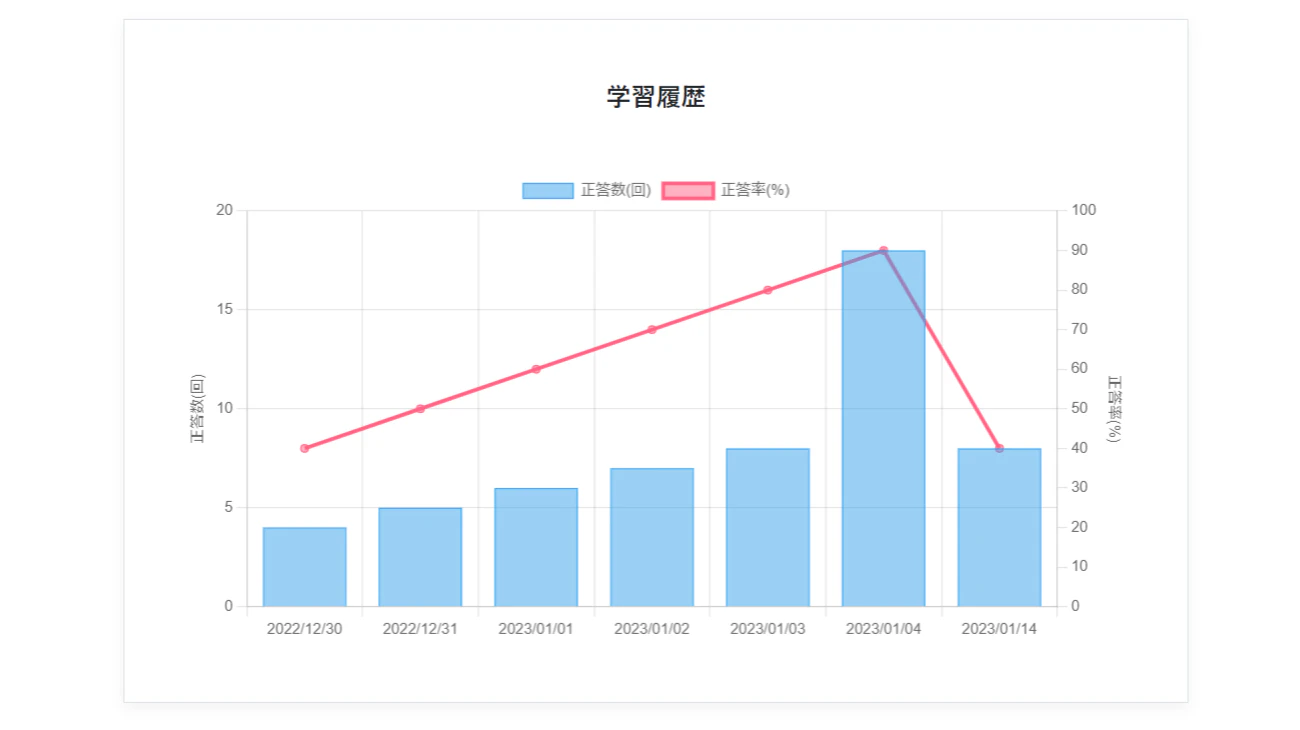Click the x-axis label 2022/12/31
This screenshot has height=730, width=1300.
pyautogui.click(x=420, y=629)
